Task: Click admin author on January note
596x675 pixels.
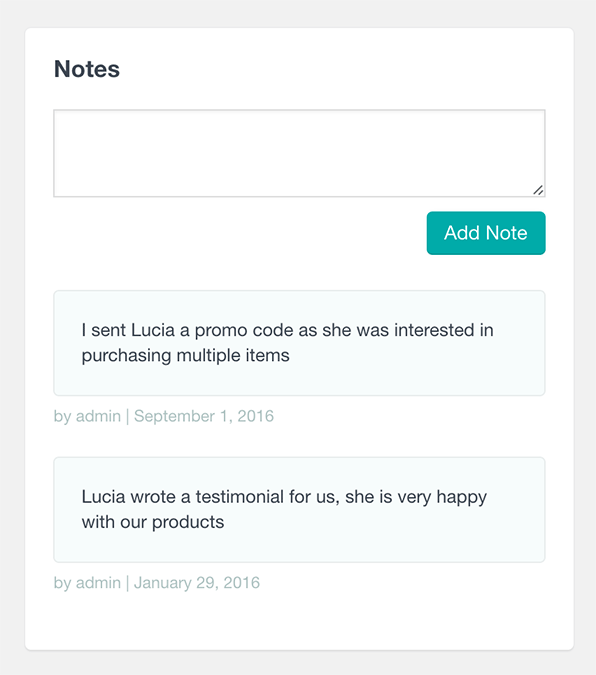Action: pos(98,583)
